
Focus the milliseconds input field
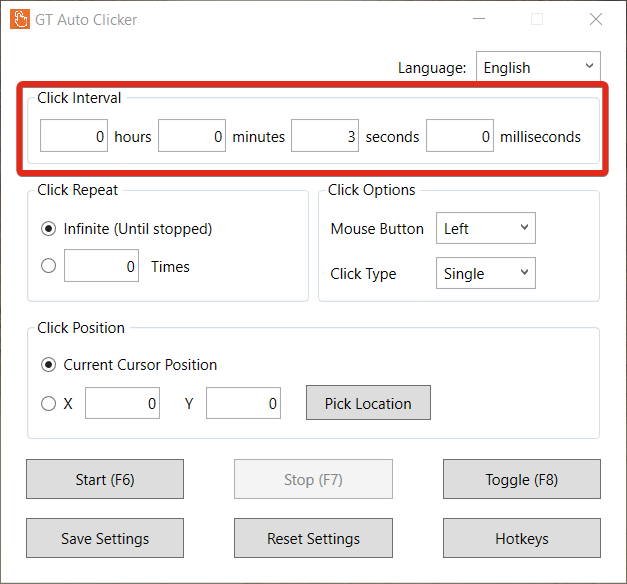click(460, 136)
